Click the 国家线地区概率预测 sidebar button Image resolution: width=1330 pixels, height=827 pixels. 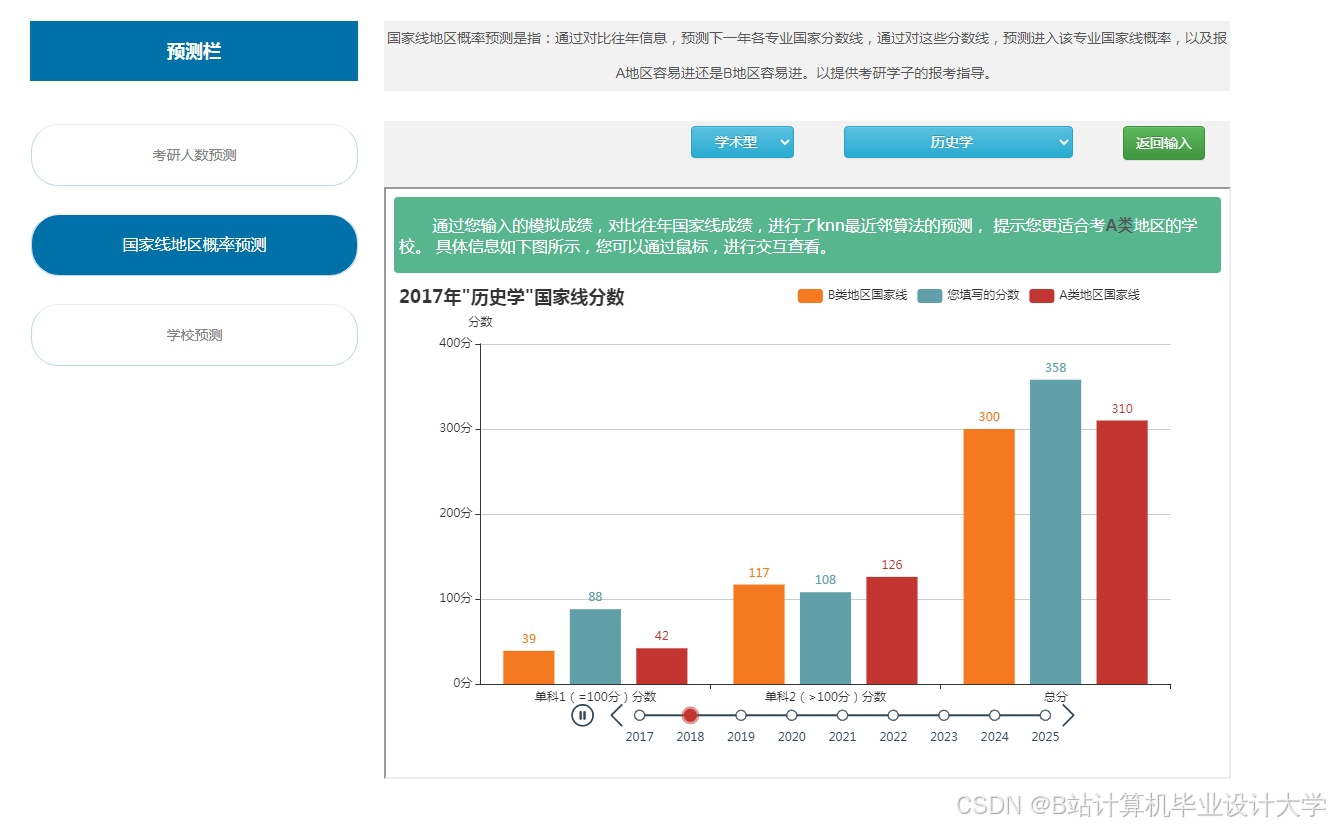click(x=194, y=244)
